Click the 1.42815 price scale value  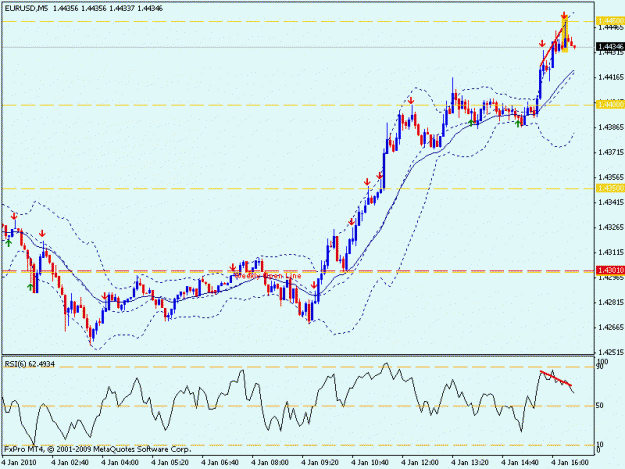point(612,302)
